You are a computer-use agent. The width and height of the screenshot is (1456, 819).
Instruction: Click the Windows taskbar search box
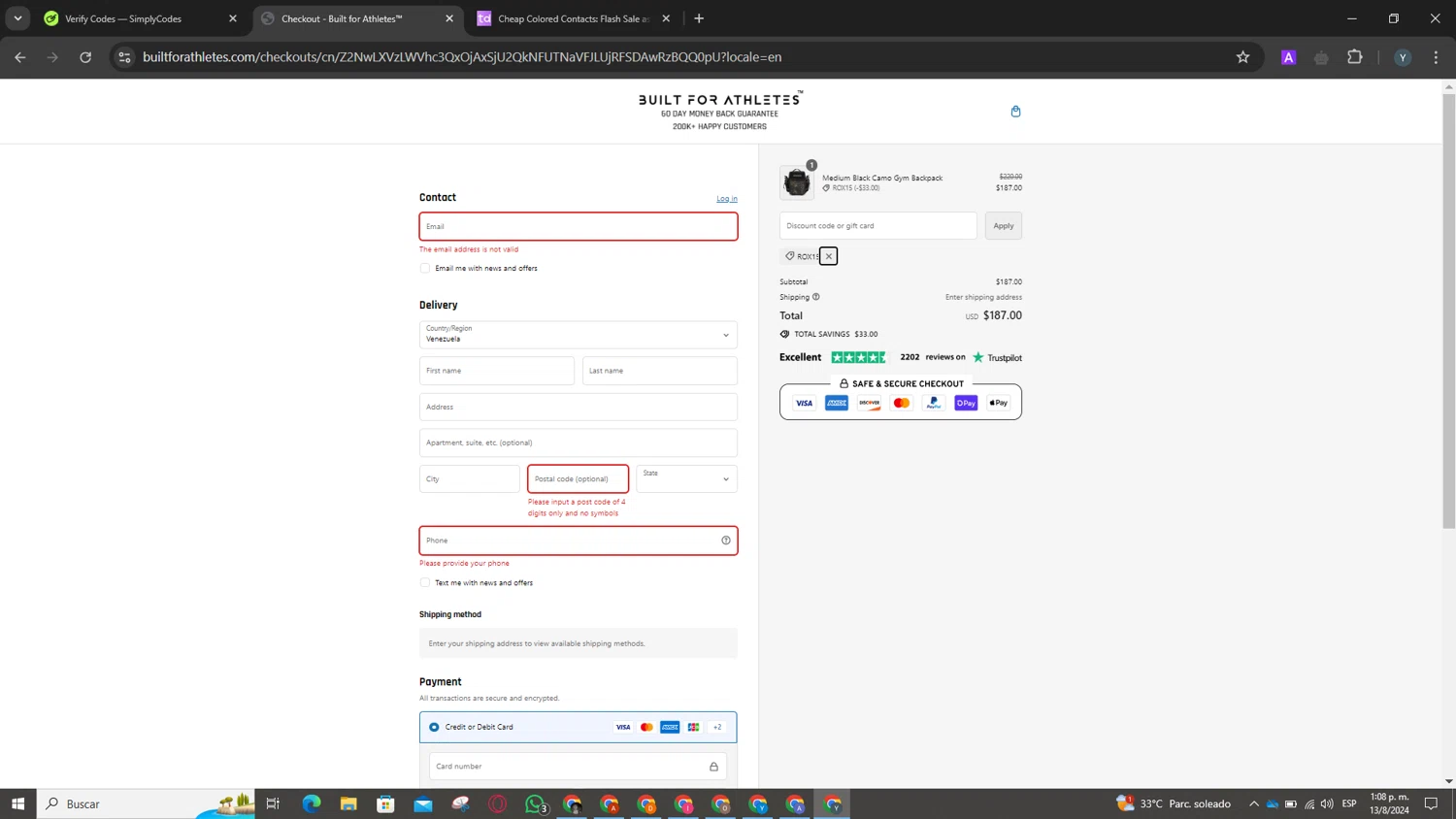(146, 803)
